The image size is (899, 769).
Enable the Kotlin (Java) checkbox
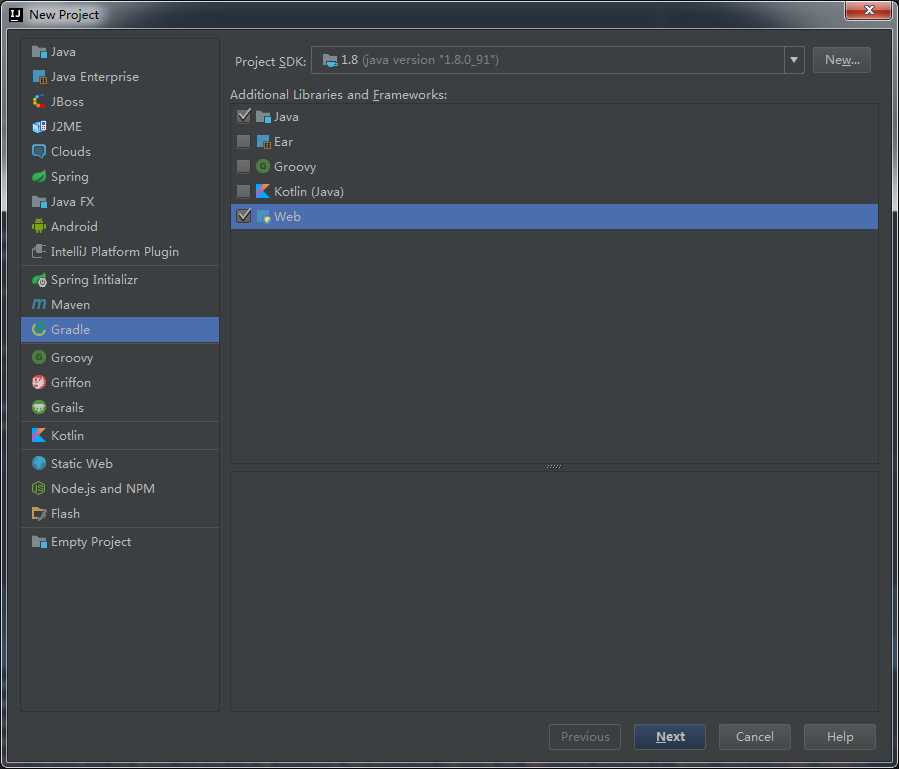[x=244, y=191]
